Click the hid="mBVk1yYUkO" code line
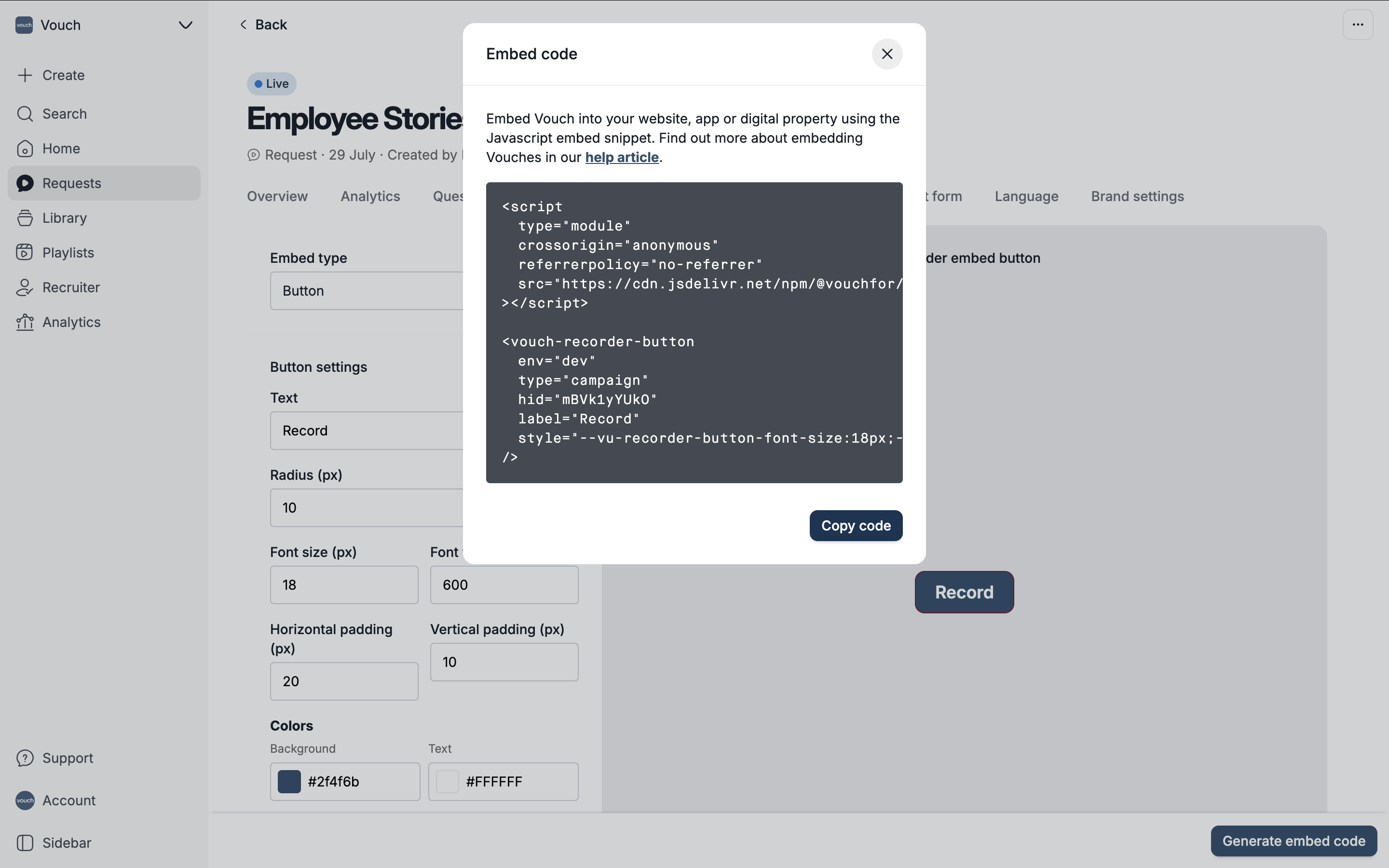 (587, 400)
